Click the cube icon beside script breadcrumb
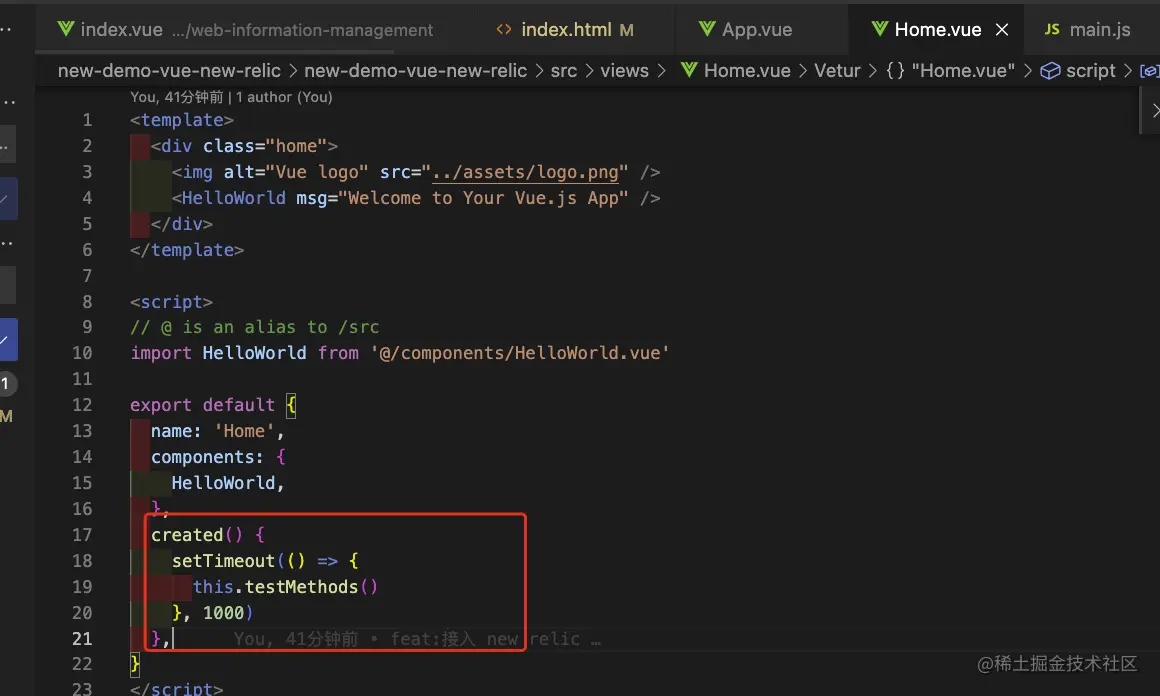The image size is (1160, 696). tap(1050, 70)
